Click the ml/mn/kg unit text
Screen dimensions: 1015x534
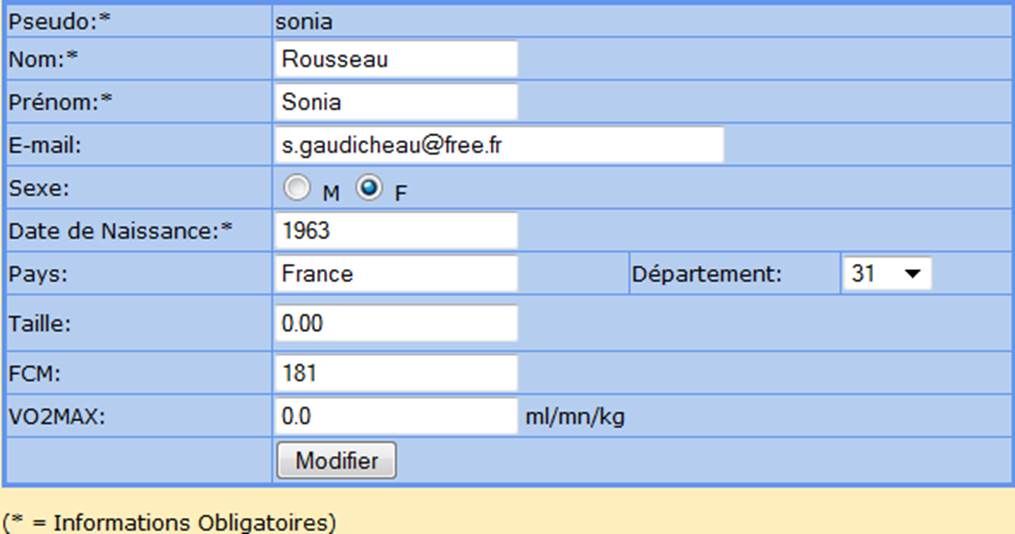[575, 417]
